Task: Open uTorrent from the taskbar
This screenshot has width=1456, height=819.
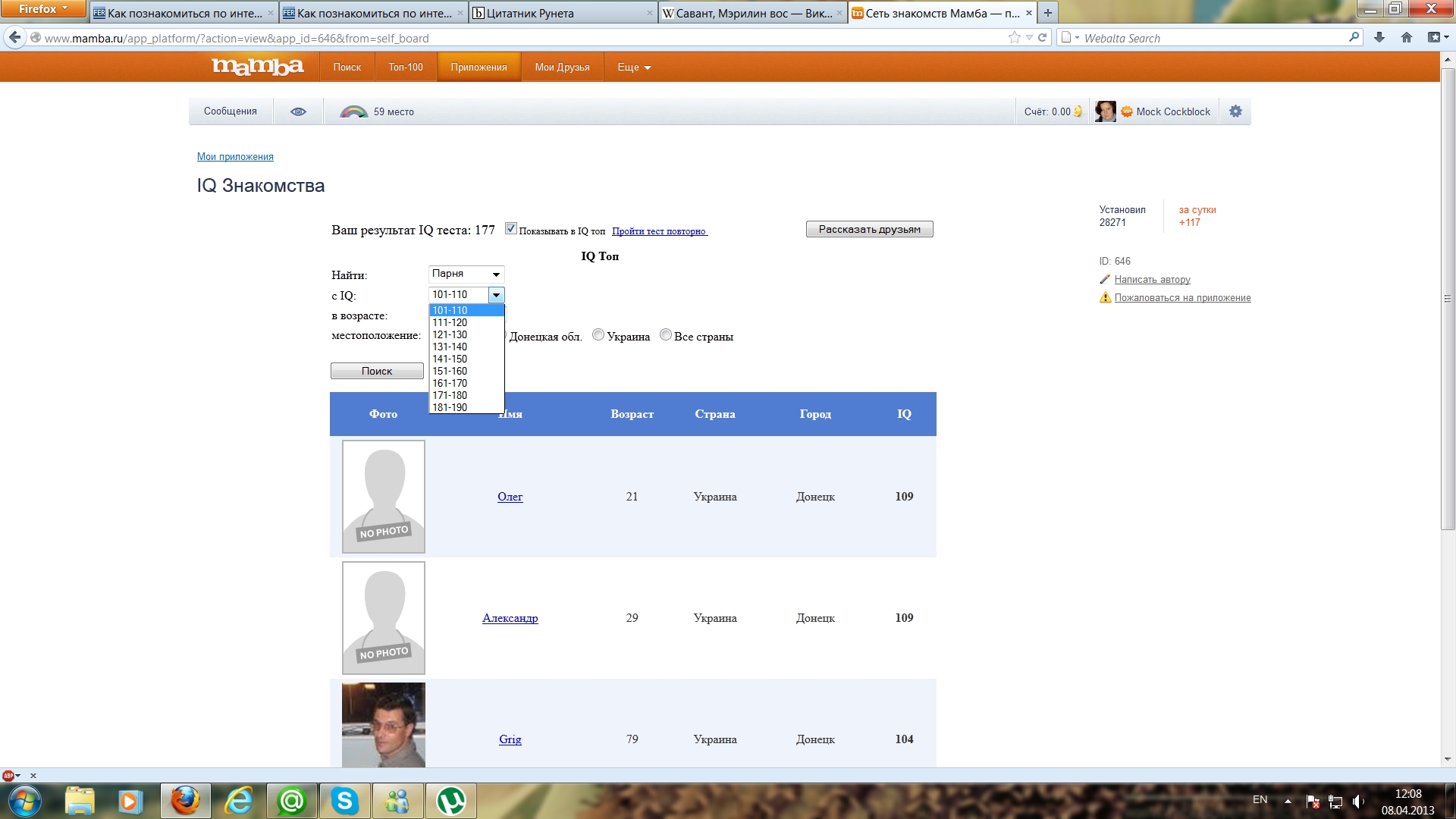Action: point(451,801)
